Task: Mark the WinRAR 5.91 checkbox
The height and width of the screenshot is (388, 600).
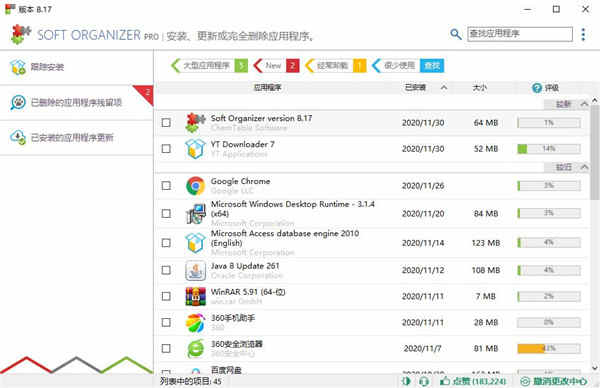Action: click(166, 296)
